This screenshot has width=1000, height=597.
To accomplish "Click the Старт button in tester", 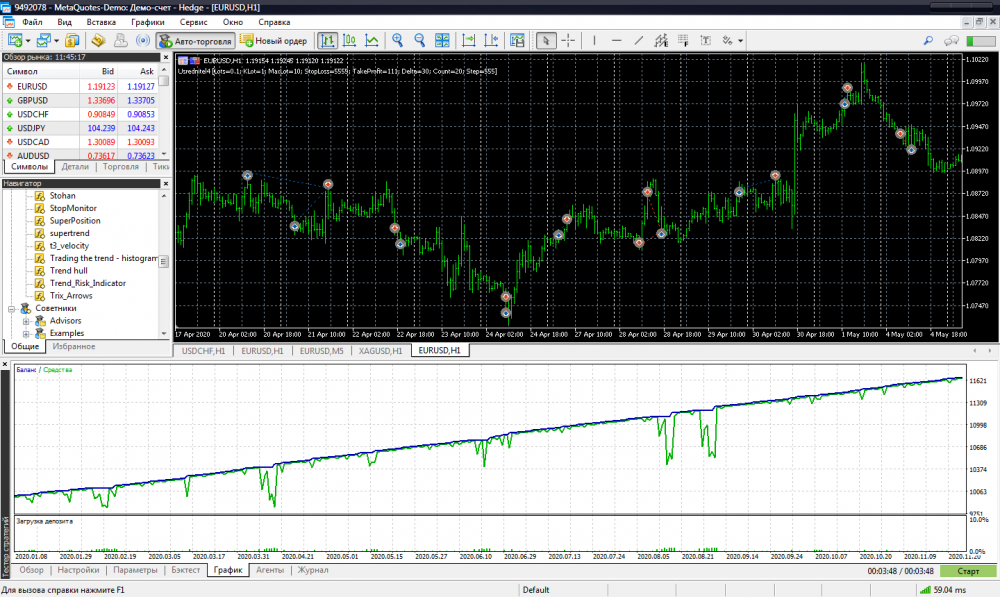I will [x=967, y=571].
